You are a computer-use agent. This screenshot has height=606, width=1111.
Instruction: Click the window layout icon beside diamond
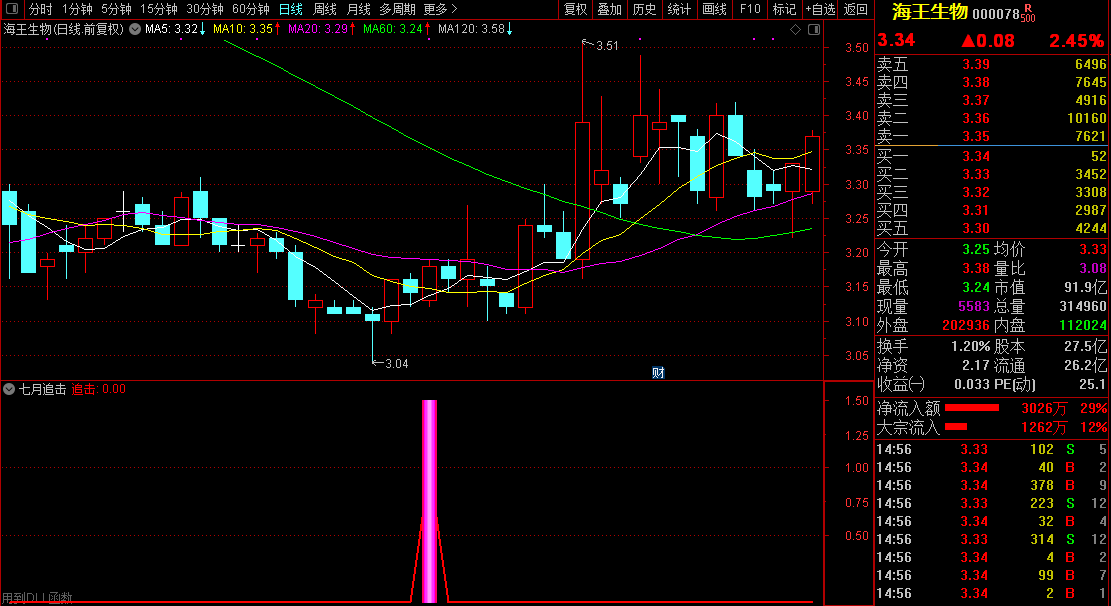pos(812,30)
